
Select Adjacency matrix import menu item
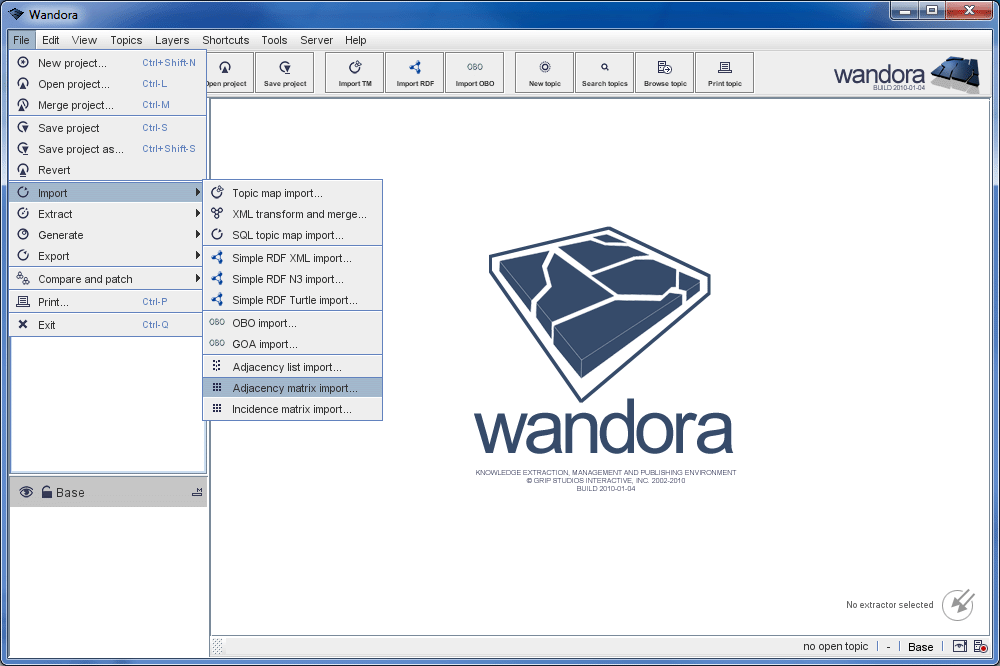coord(294,388)
